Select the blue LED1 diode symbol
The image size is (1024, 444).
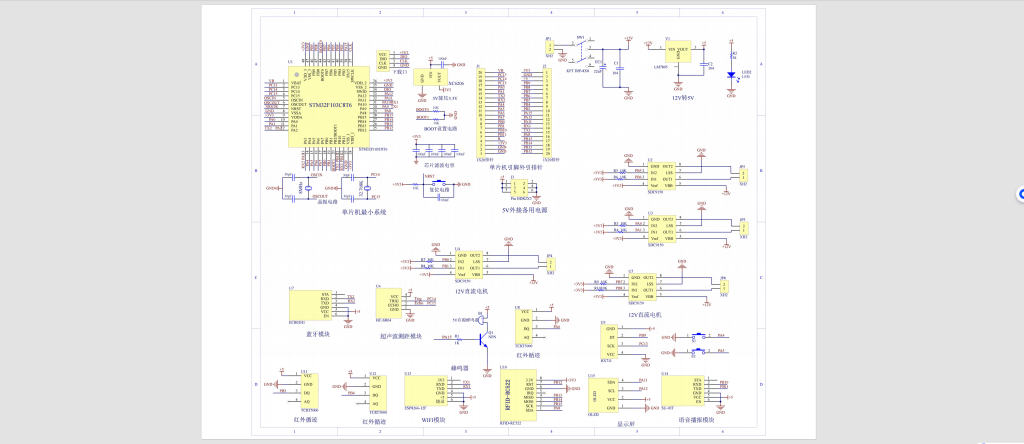(x=732, y=73)
